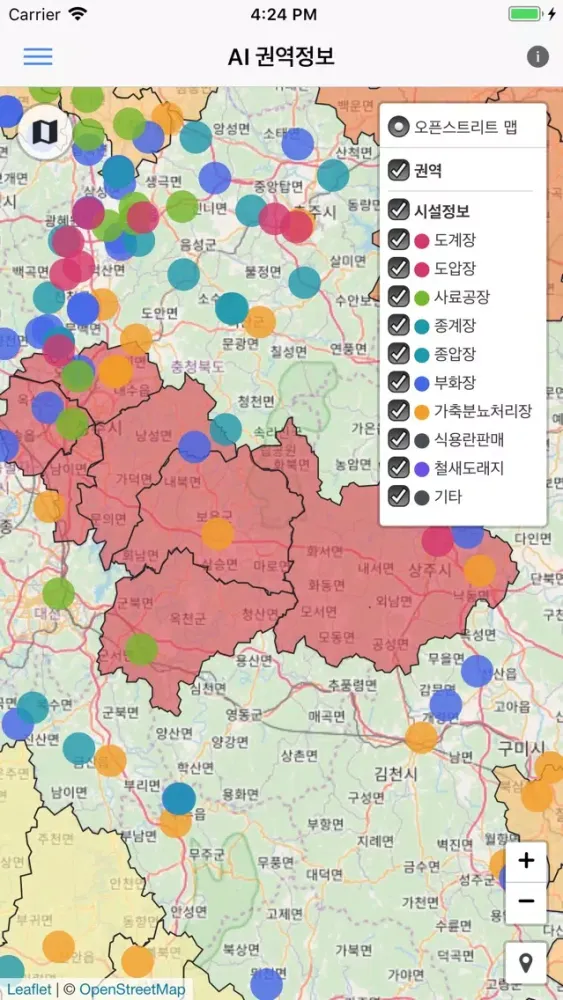Select the teal marker above 음성군
This screenshot has height=1000, width=563.
[x=184, y=274]
